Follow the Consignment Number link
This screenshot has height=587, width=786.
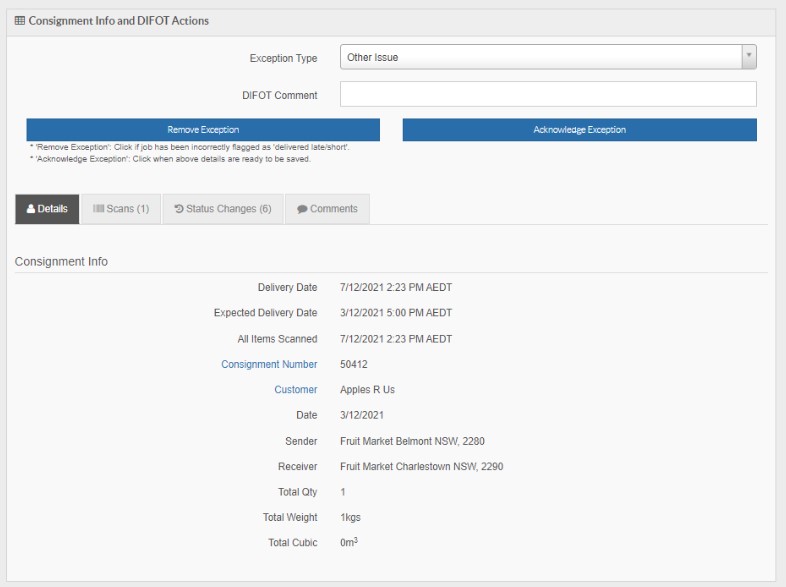click(x=269, y=364)
